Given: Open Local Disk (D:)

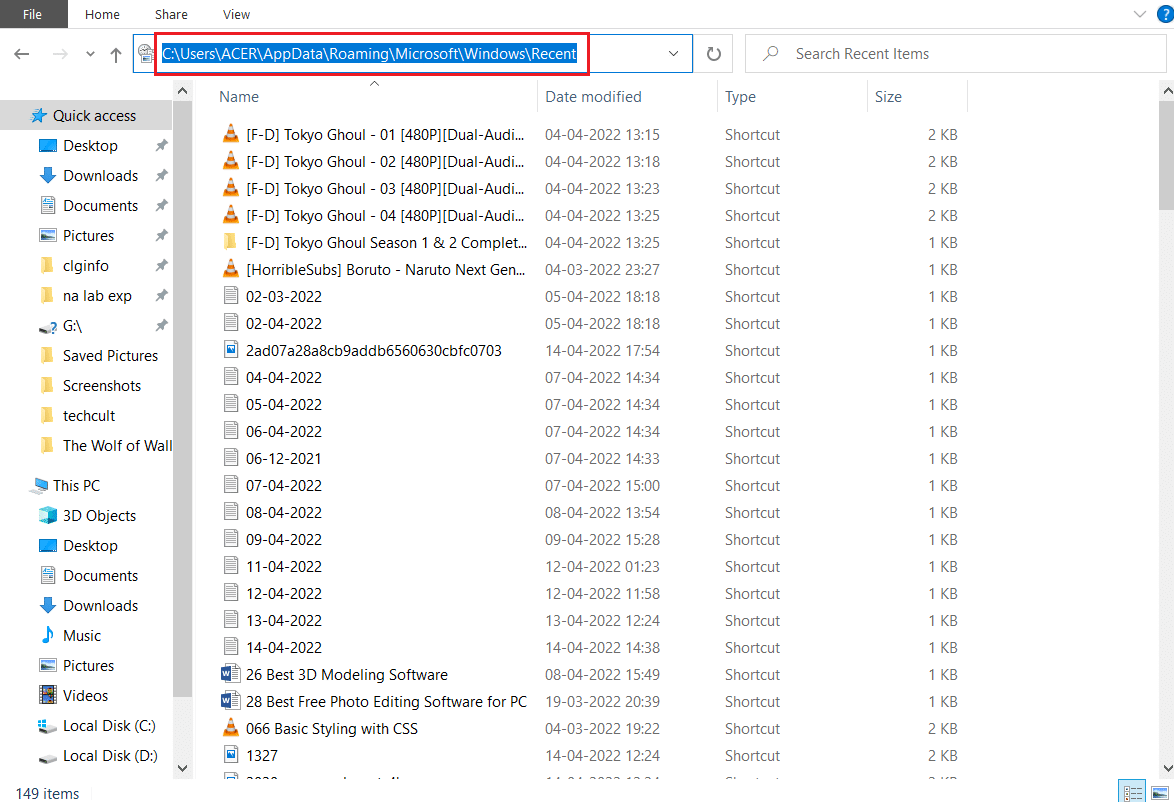Looking at the screenshot, I should [110, 756].
